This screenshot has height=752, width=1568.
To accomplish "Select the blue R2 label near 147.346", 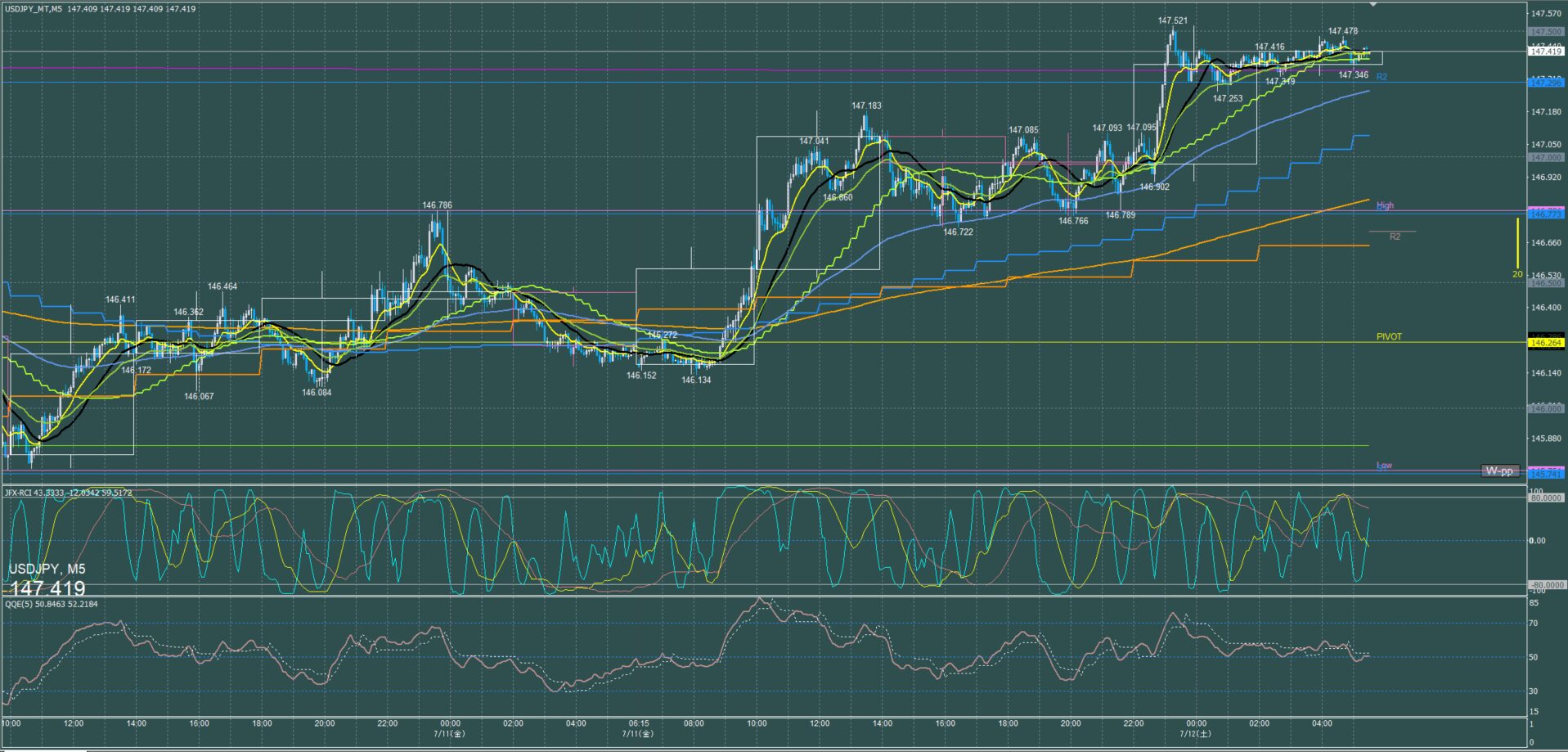I will coord(1382,77).
